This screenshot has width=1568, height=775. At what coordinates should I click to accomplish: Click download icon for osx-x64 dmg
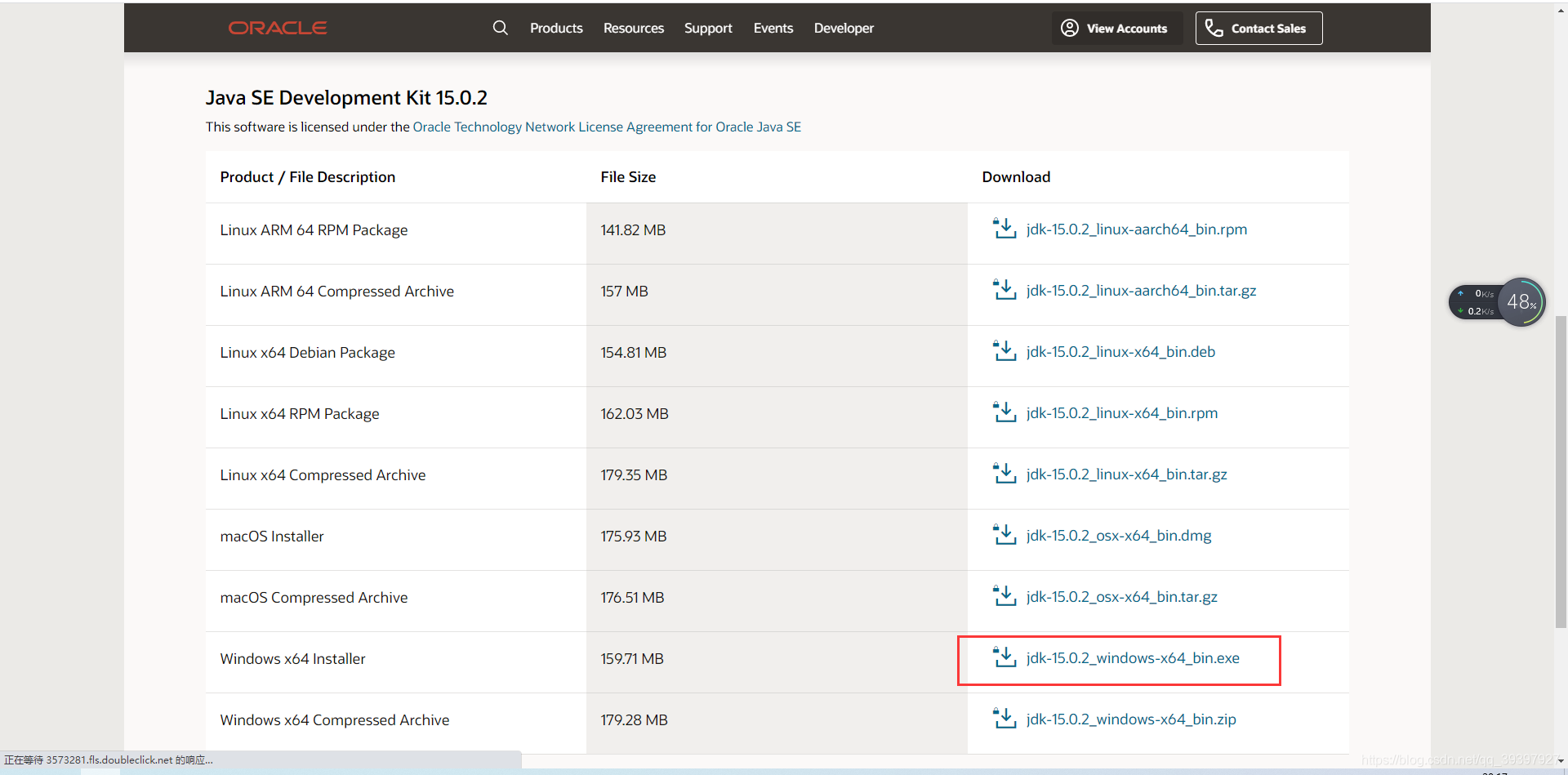pos(1004,535)
